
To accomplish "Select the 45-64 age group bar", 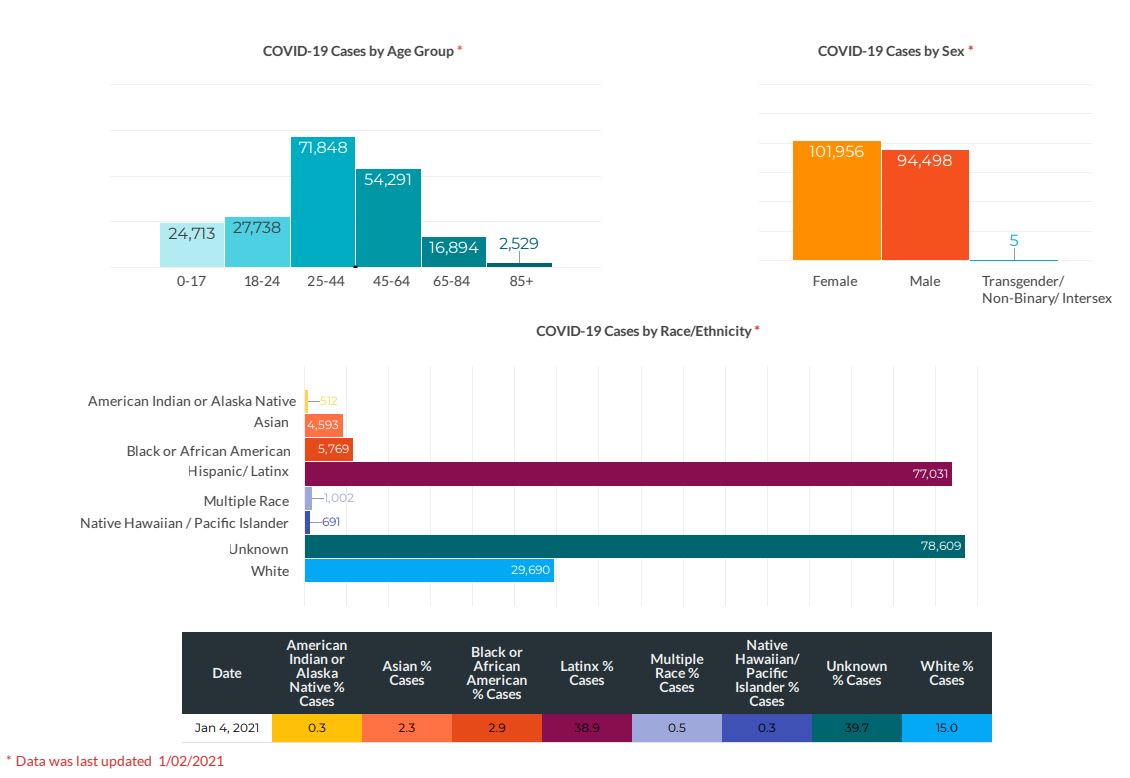I will pyautogui.click(x=388, y=218).
